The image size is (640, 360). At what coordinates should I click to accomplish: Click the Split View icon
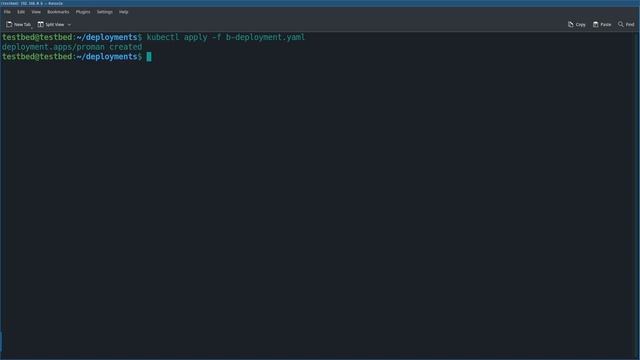pos(40,24)
